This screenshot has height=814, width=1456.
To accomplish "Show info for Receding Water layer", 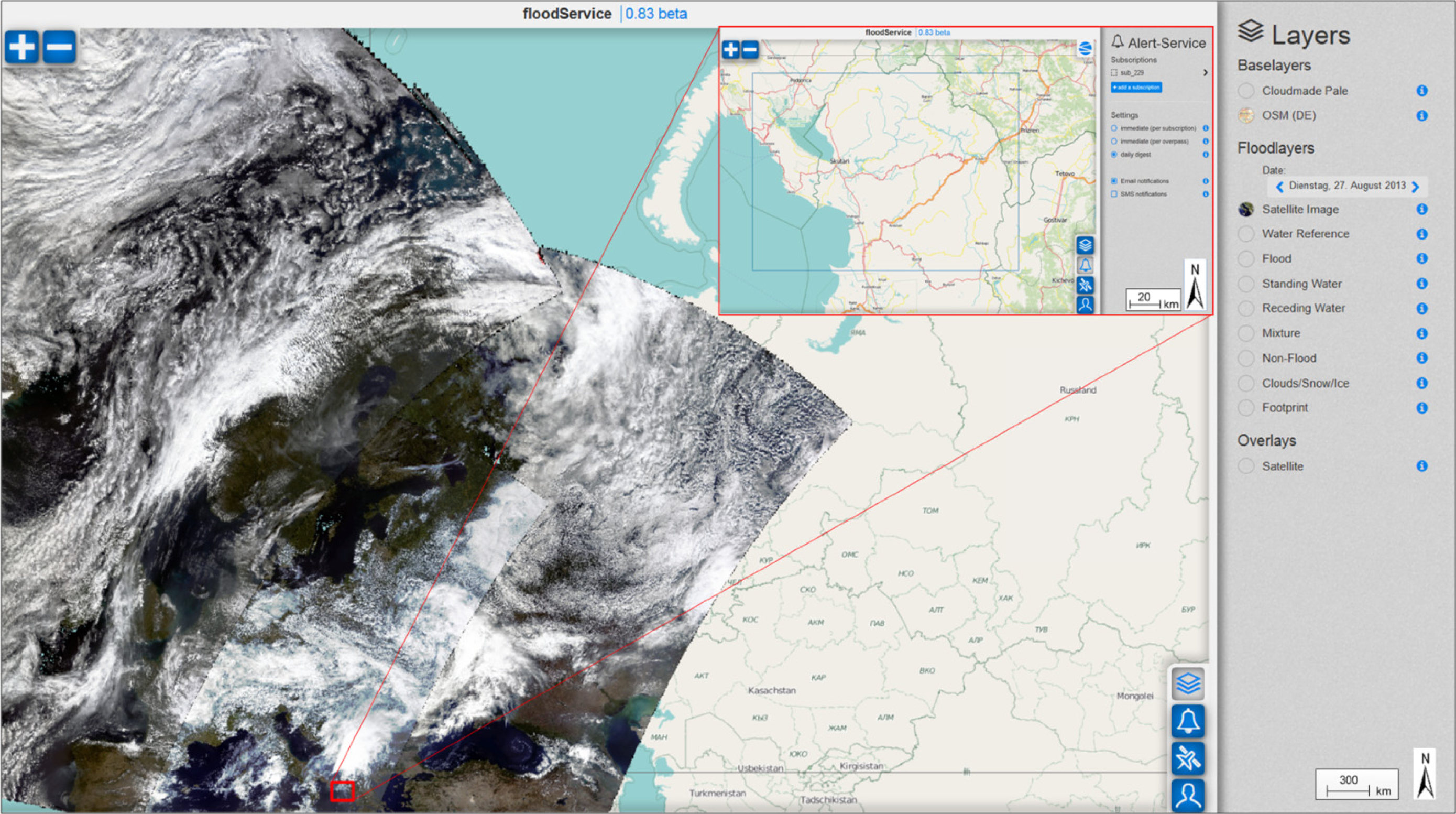I will [1422, 309].
